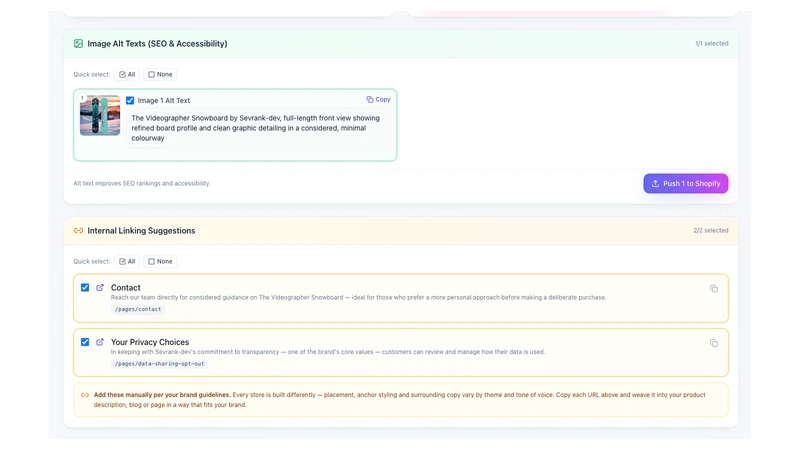Select None in Internal Linking quick select
The height and width of the screenshot is (450, 800).
tap(160, 261)
